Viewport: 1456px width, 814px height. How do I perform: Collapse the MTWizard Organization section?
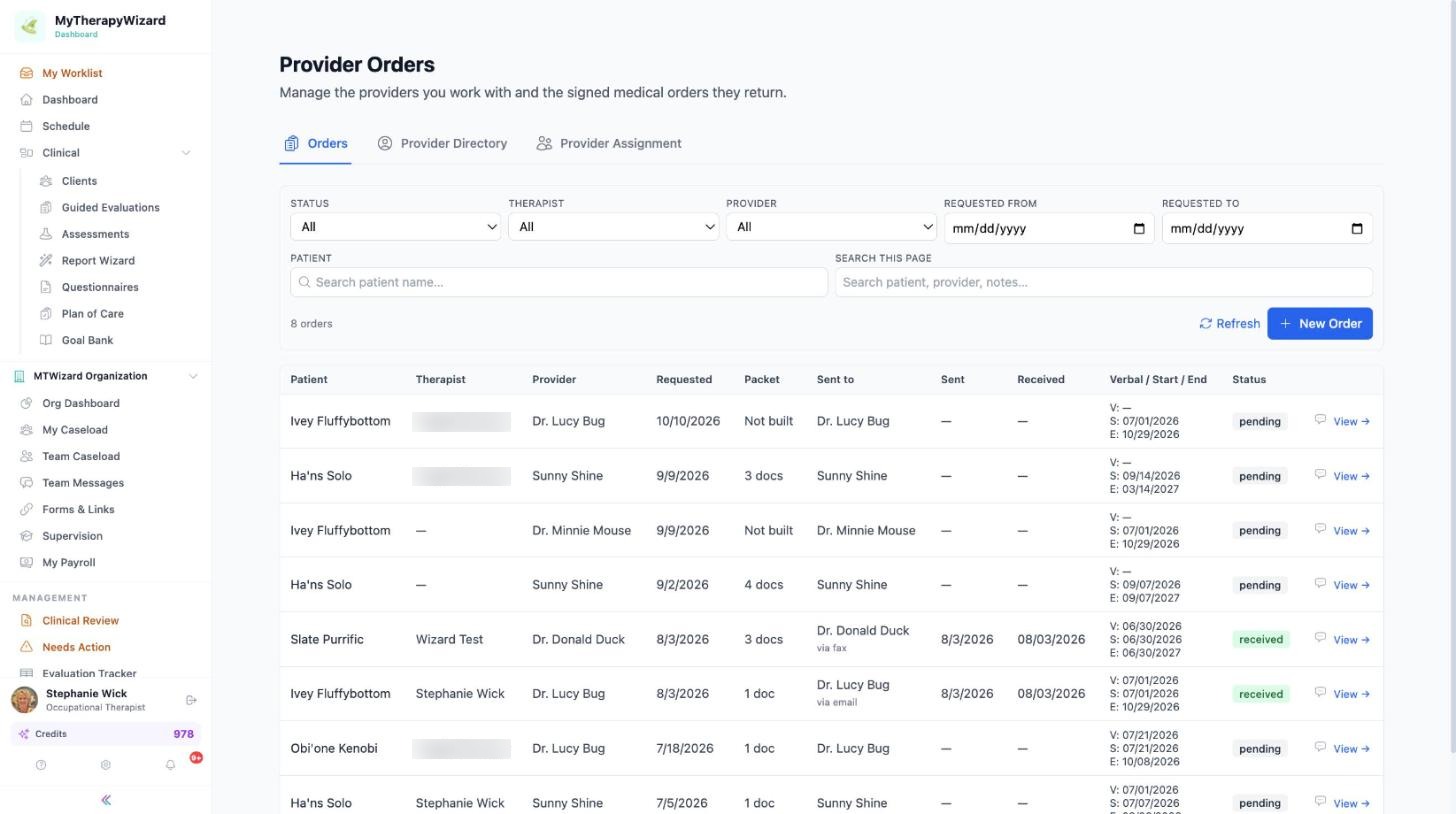point(193,376)
